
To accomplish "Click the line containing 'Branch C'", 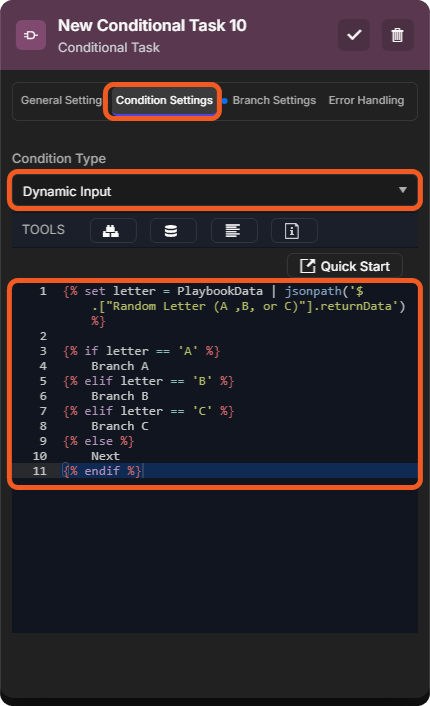I will coord(120,426).
